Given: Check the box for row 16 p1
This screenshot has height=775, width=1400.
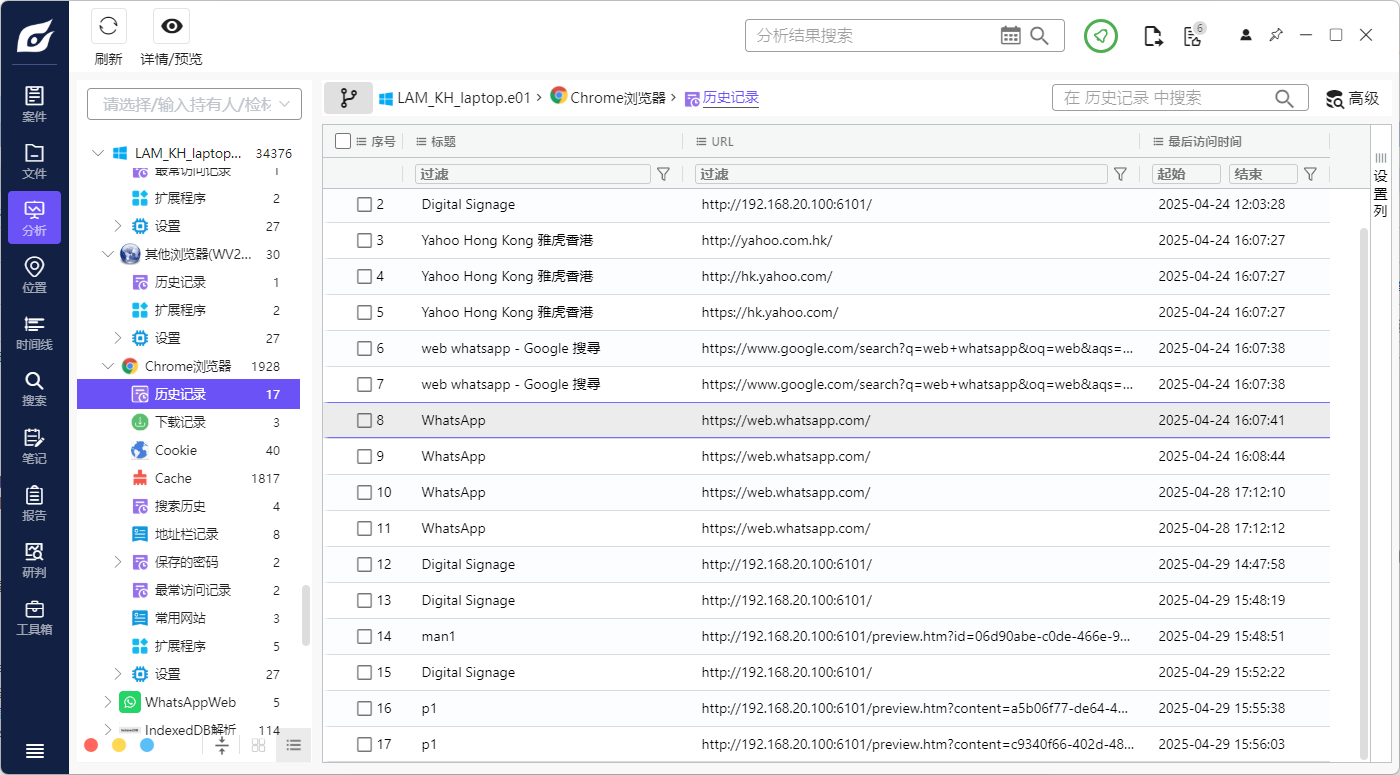Looking at the screenshot, I should pyautogui.click(x=365, y=708).
